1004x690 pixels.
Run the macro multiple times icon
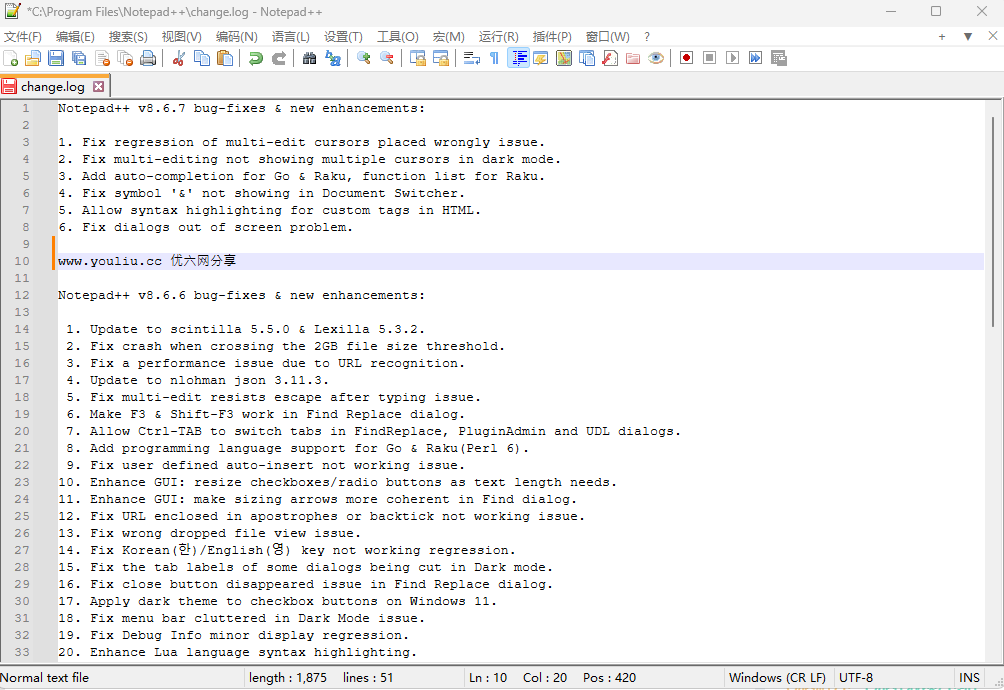coord(756,58)
